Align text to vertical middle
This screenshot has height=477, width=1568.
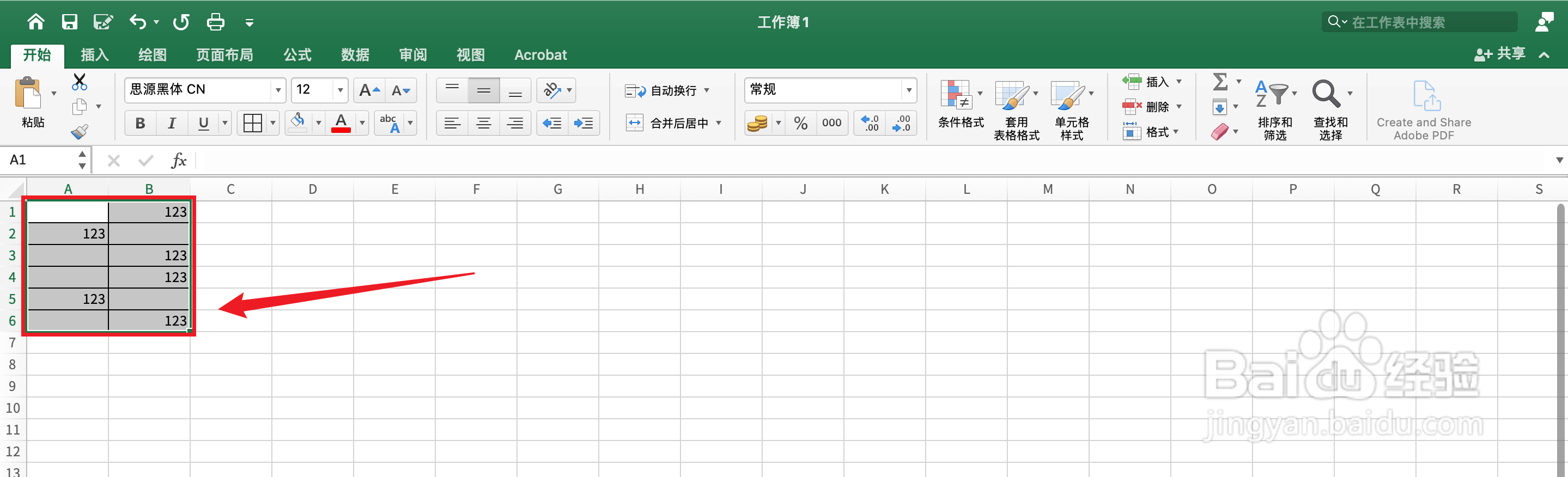coord(484,90)
